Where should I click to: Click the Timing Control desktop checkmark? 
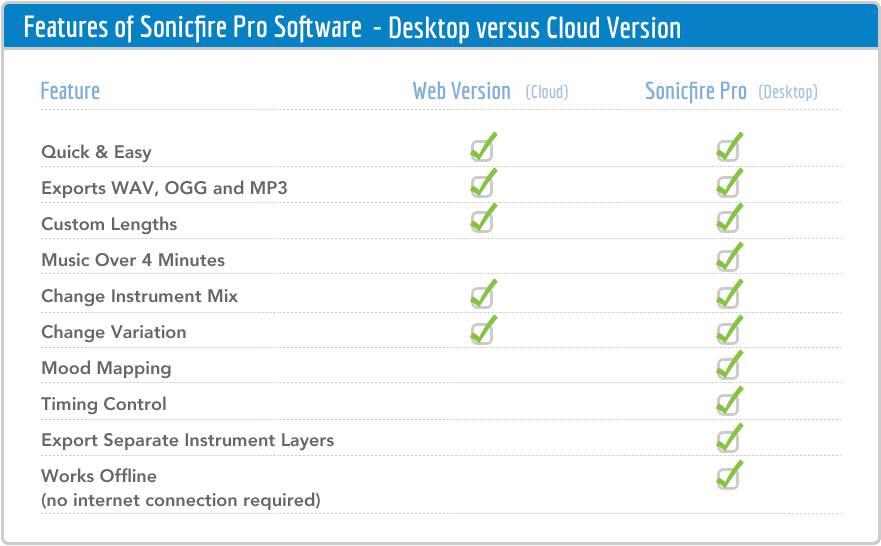(729, 401)
